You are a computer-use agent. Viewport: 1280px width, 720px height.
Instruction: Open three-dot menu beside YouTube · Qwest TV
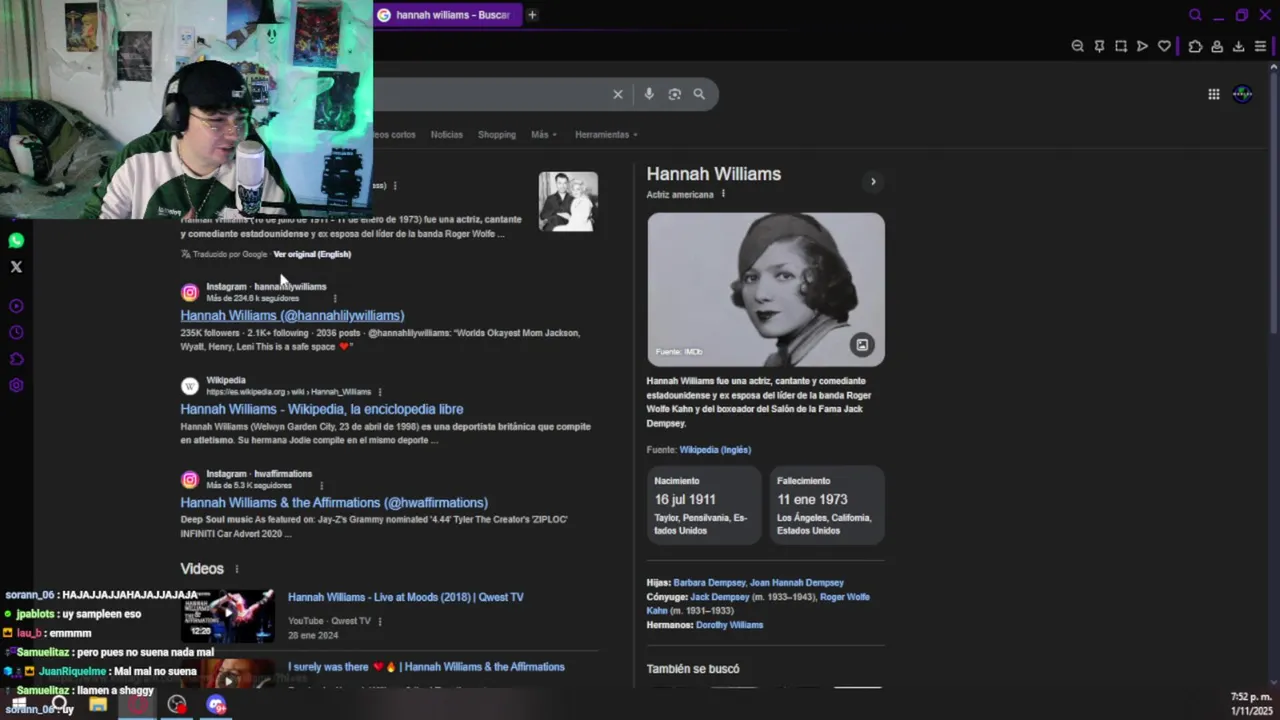[380, 621]
